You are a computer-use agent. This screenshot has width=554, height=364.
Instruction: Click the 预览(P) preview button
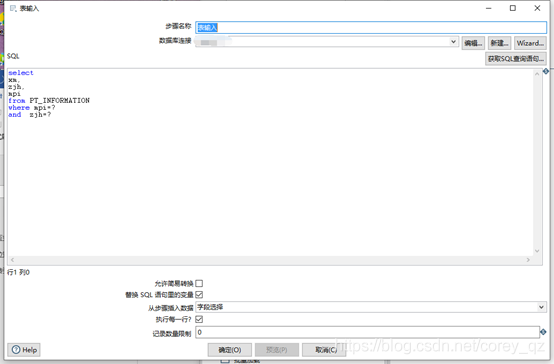click(277, 350)
